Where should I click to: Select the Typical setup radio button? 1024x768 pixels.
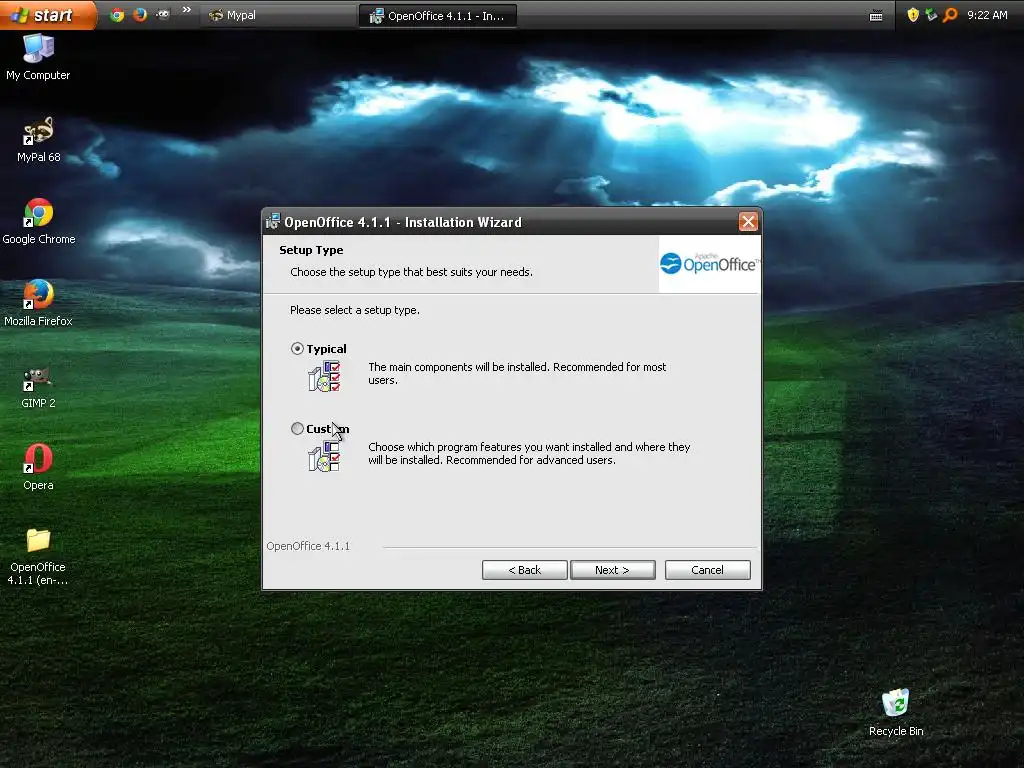(x=297, y=349)
